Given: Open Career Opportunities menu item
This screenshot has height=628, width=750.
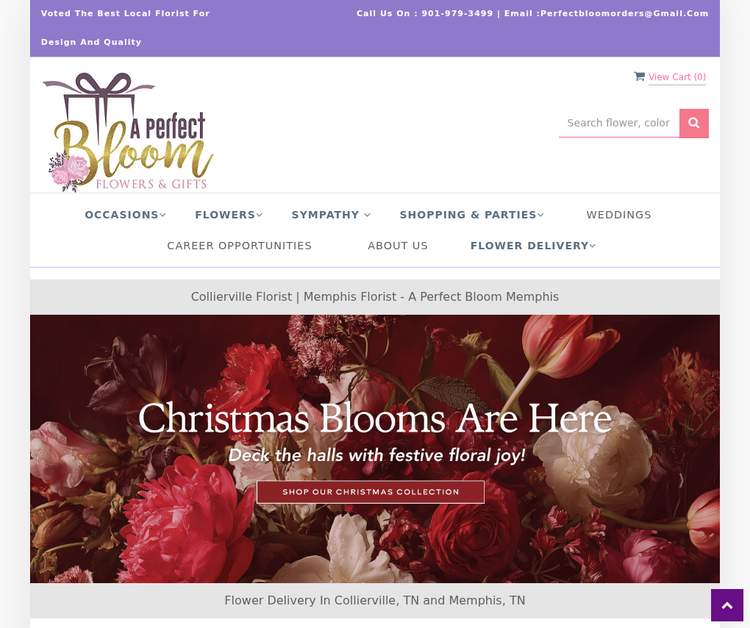Looking at the screenshot, I should (x=239, y=246).
